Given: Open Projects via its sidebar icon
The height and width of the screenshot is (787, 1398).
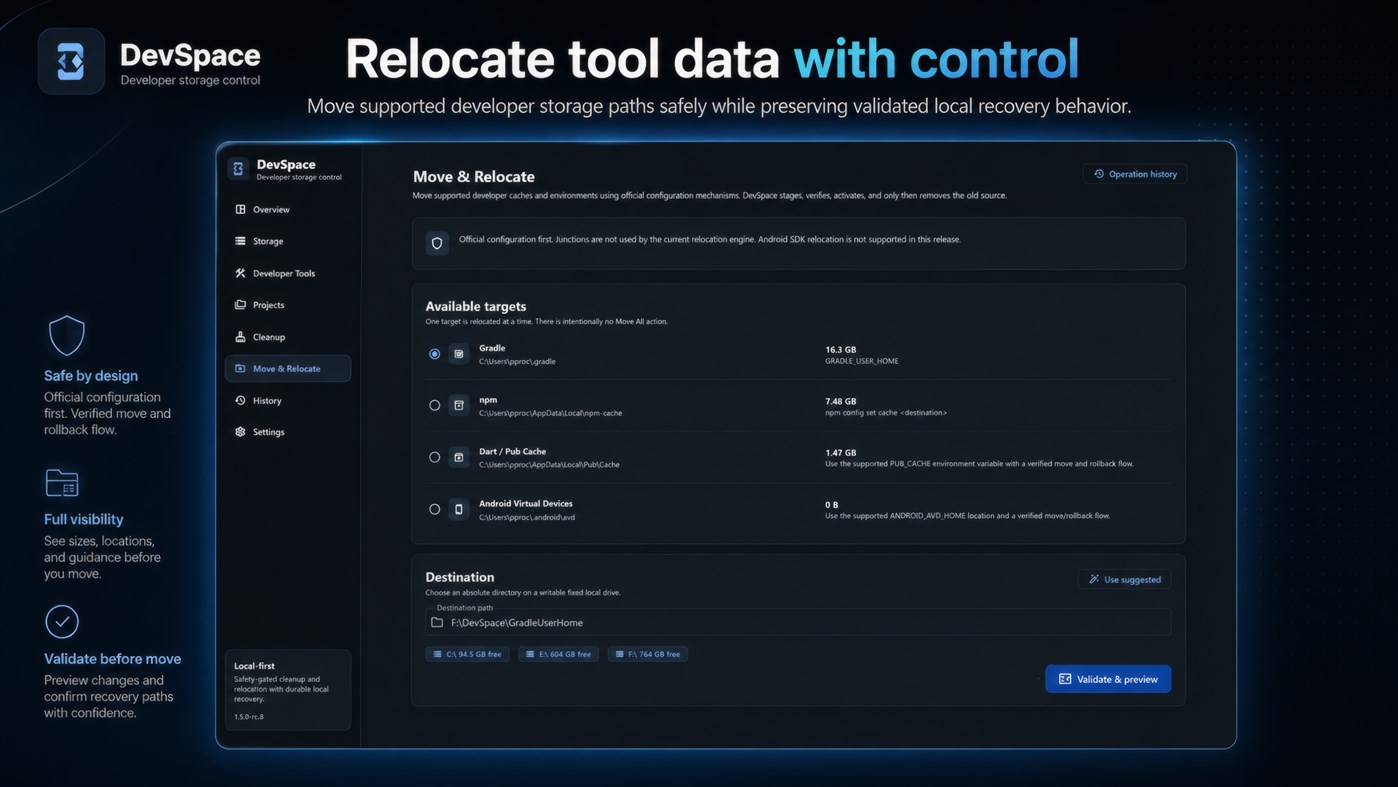Looking at the screenshot, I should (240, 305).
